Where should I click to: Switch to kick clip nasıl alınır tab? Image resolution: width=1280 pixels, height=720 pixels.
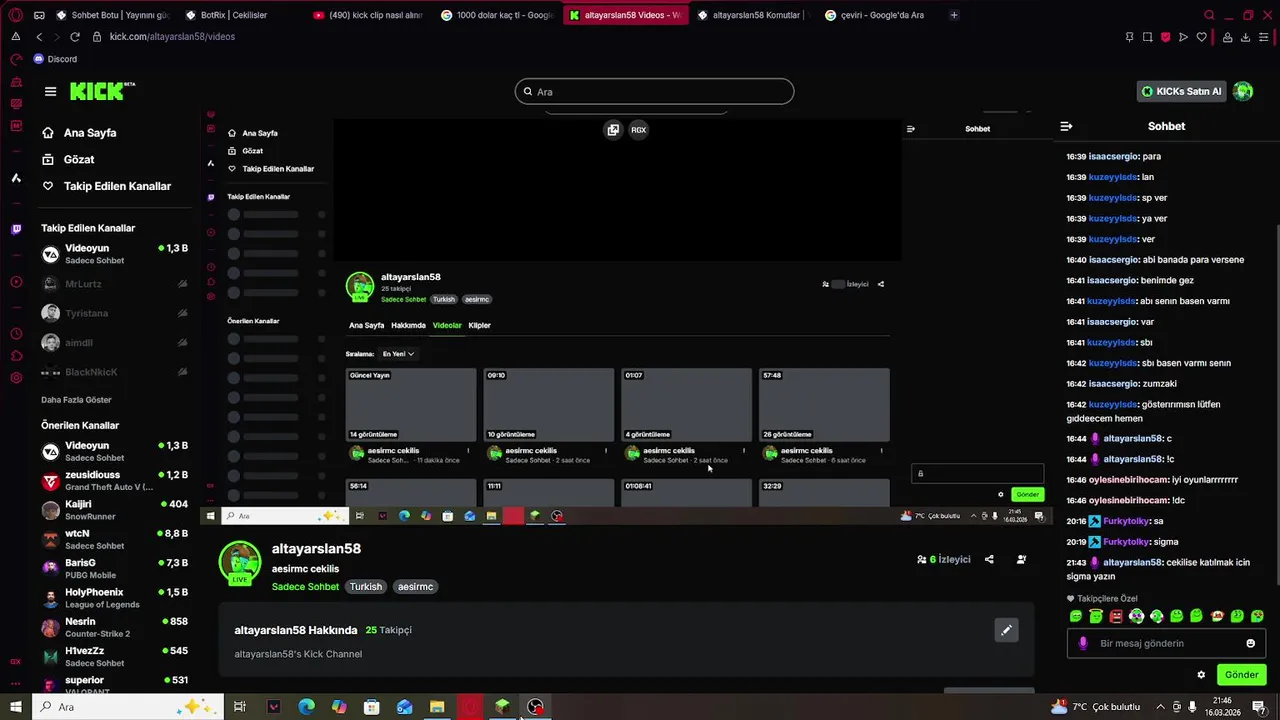(368, 15)
